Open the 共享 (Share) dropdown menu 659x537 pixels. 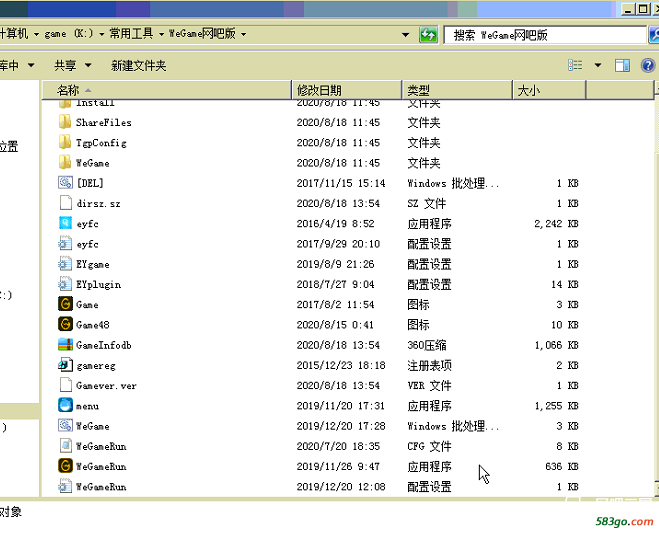pyautogui.click(x=72, y=66)
